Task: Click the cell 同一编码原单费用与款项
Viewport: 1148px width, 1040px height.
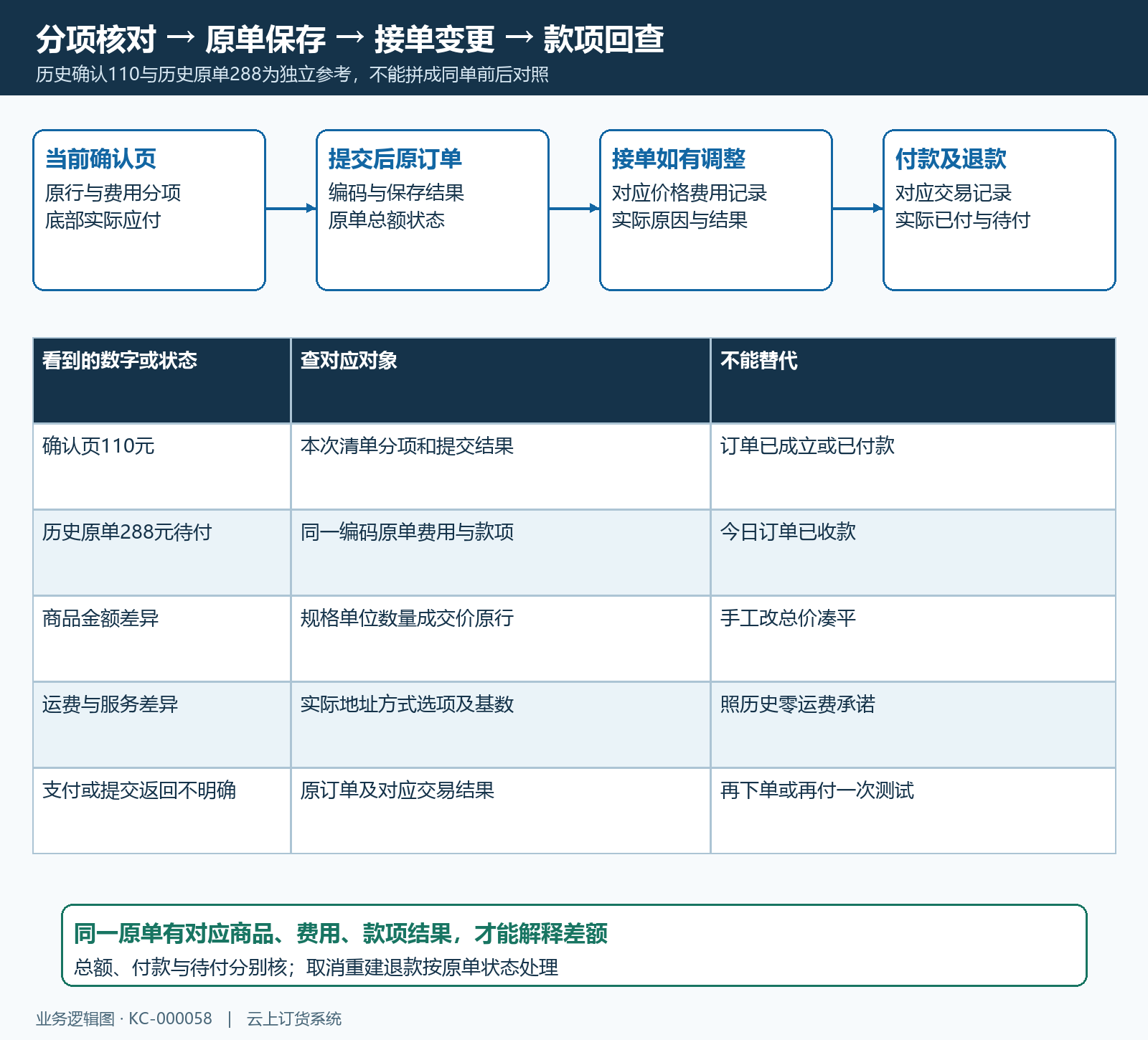Action: [x=501, y=552]
